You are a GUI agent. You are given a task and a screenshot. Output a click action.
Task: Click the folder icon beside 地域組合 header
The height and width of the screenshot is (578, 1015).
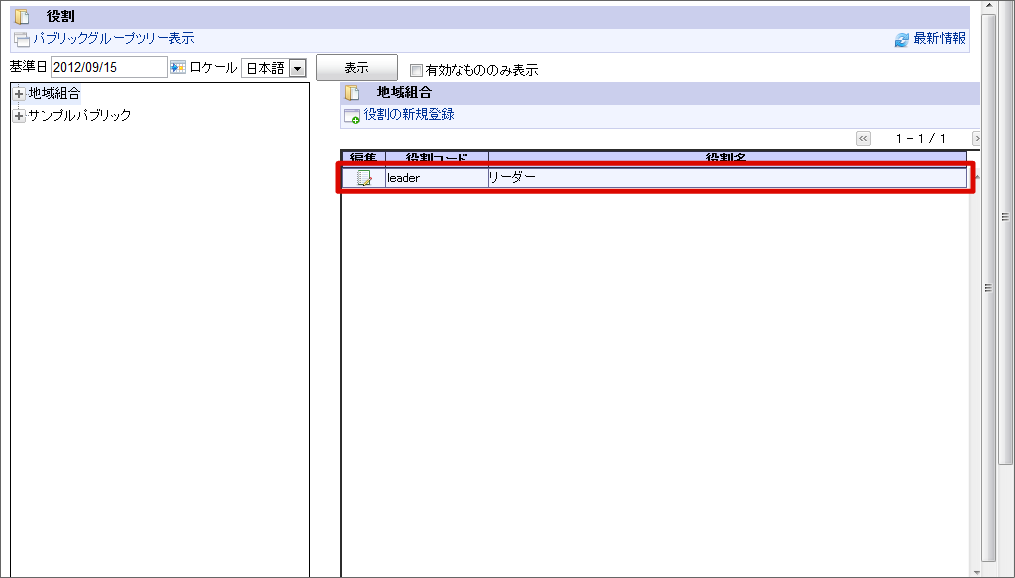[x=351, y=93]
